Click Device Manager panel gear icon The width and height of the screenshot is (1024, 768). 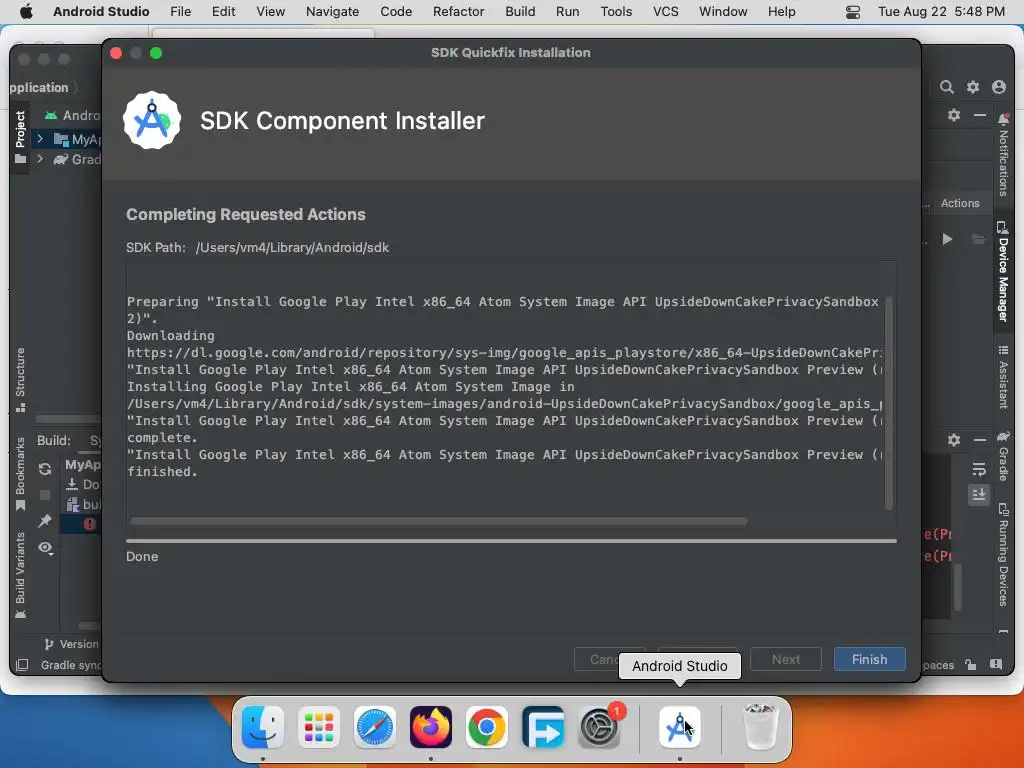953,115
